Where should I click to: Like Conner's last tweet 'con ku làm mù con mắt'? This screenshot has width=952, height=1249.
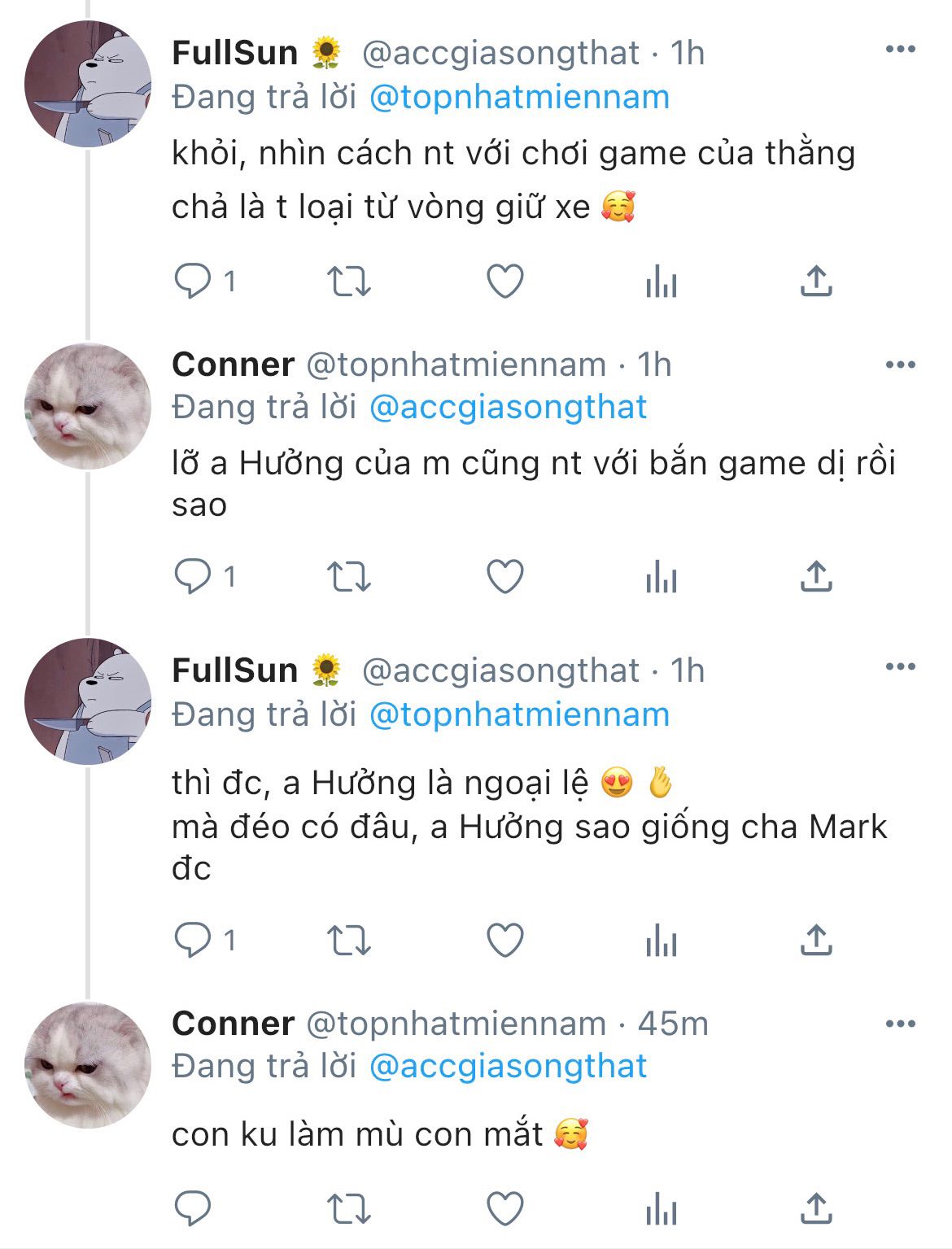tap(504, 1208)
